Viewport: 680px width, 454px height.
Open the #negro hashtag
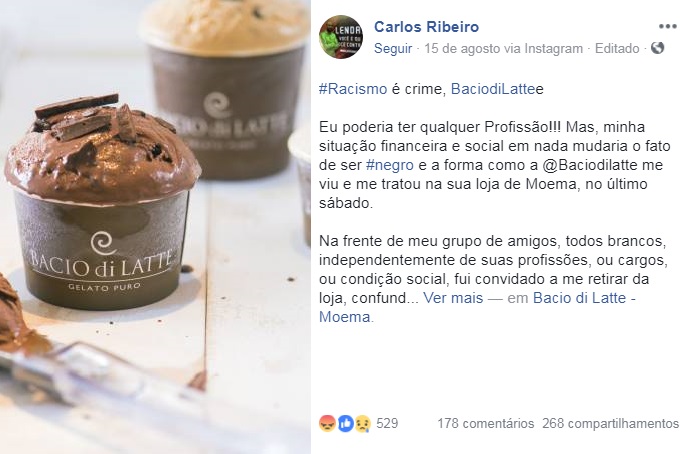(x=390, y=165)
